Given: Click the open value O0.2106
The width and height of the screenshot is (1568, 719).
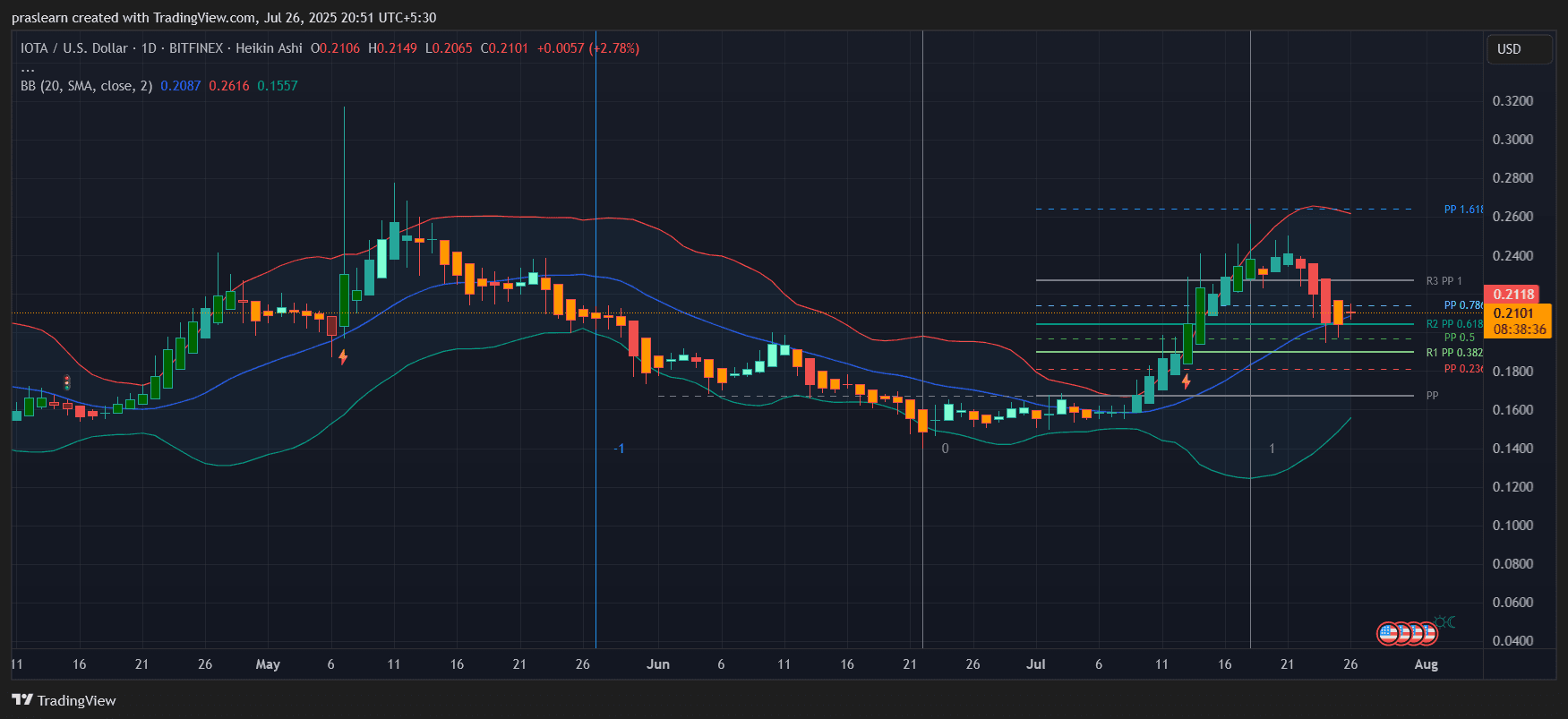Looking at the screenshot, I should [335, 48].
